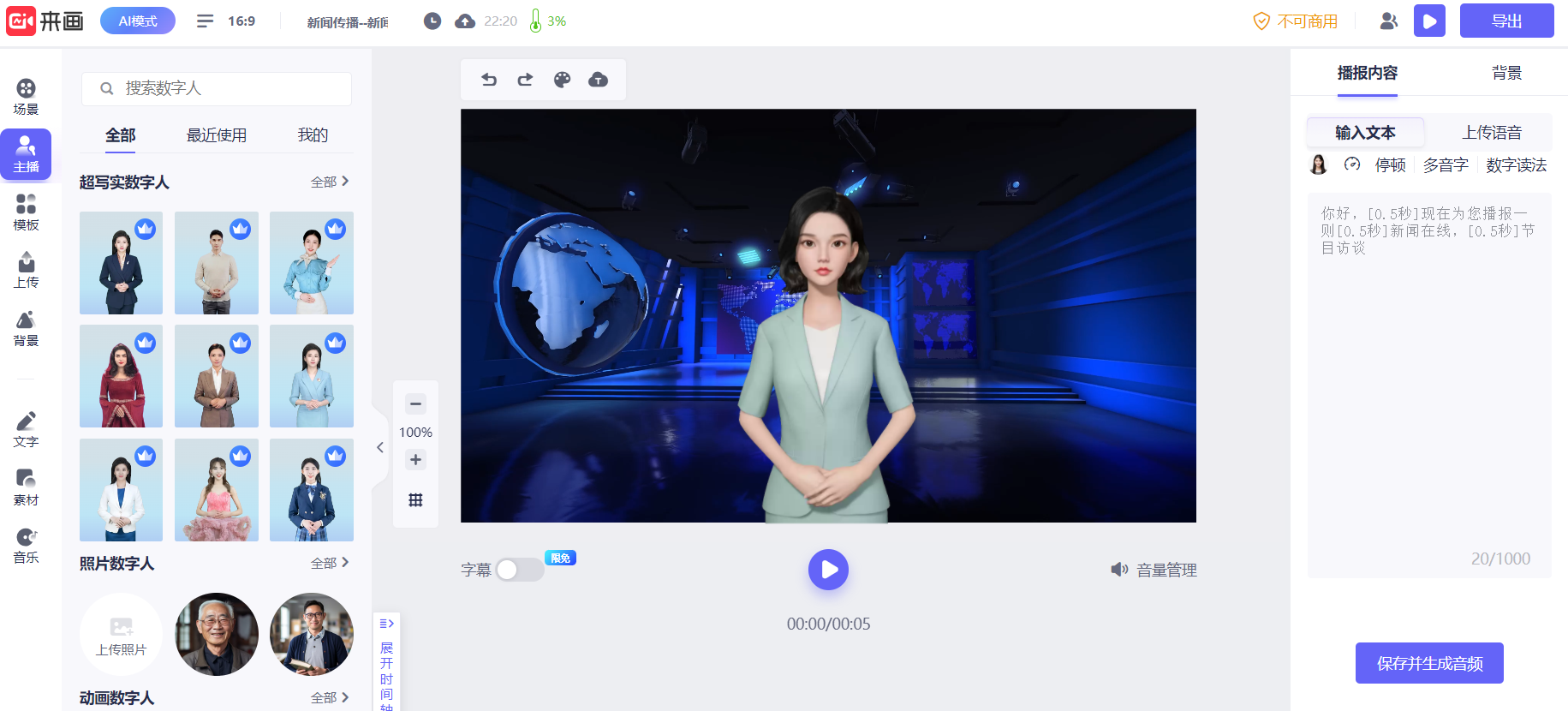Open the 背景 sidebar panel
Viewport: 1568px width, 711px height.
point(26,329)
